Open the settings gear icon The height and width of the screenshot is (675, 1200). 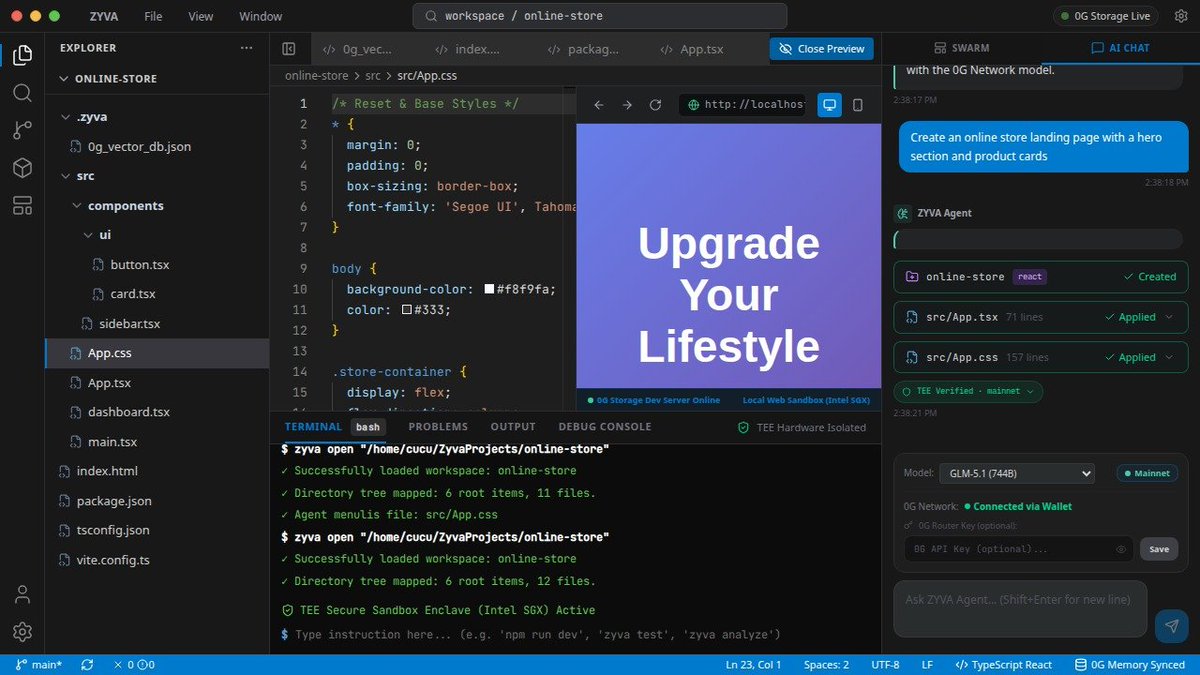(x=22, y=632)
